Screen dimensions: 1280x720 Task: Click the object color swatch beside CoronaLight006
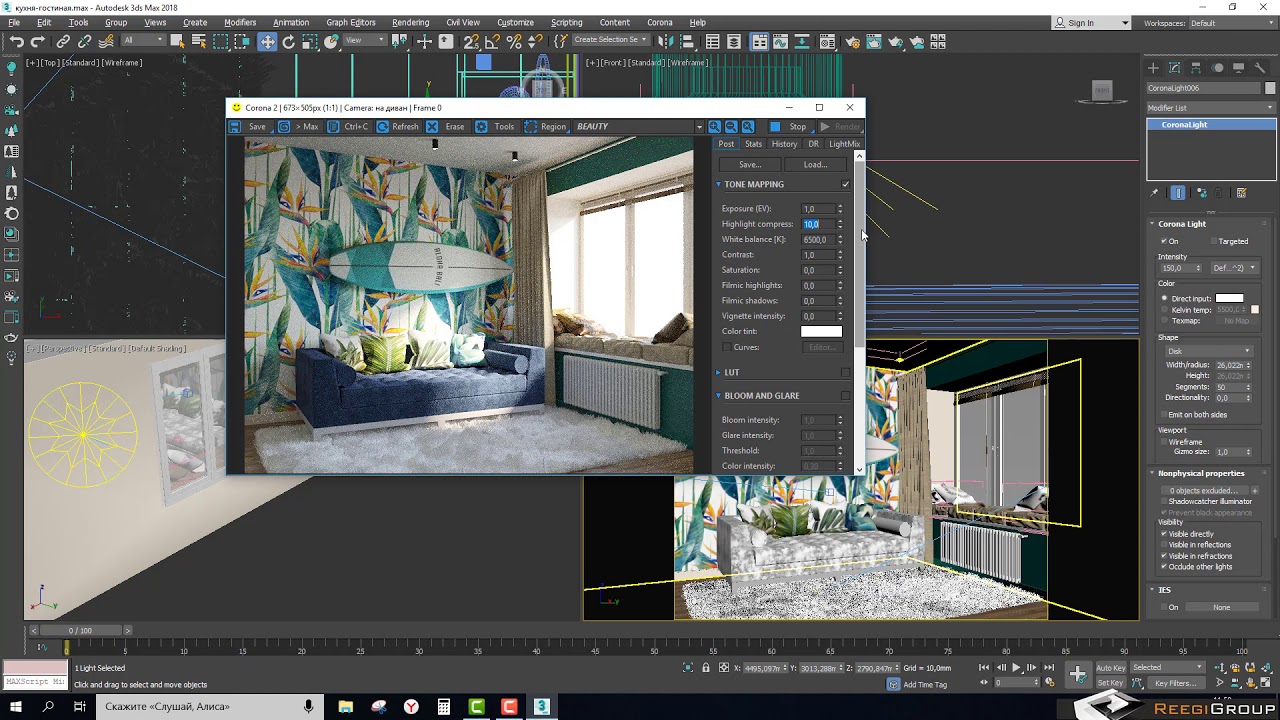(x=1270, y=88)
